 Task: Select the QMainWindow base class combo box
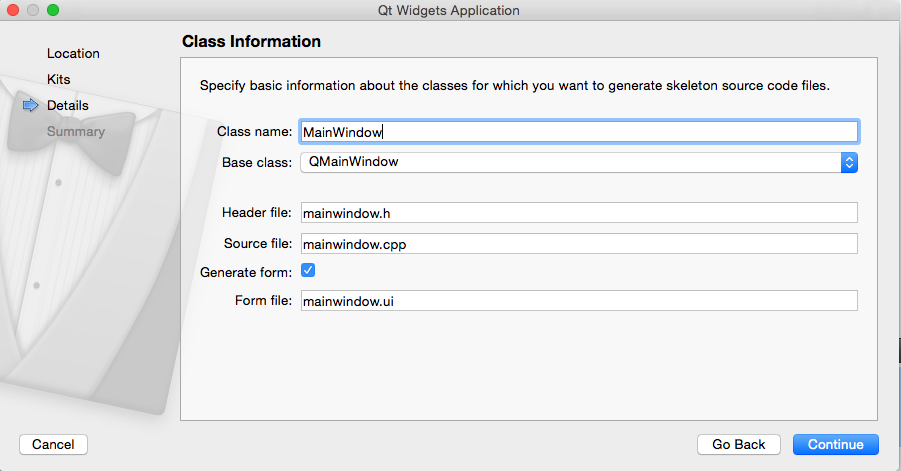[x=579, y=163]
